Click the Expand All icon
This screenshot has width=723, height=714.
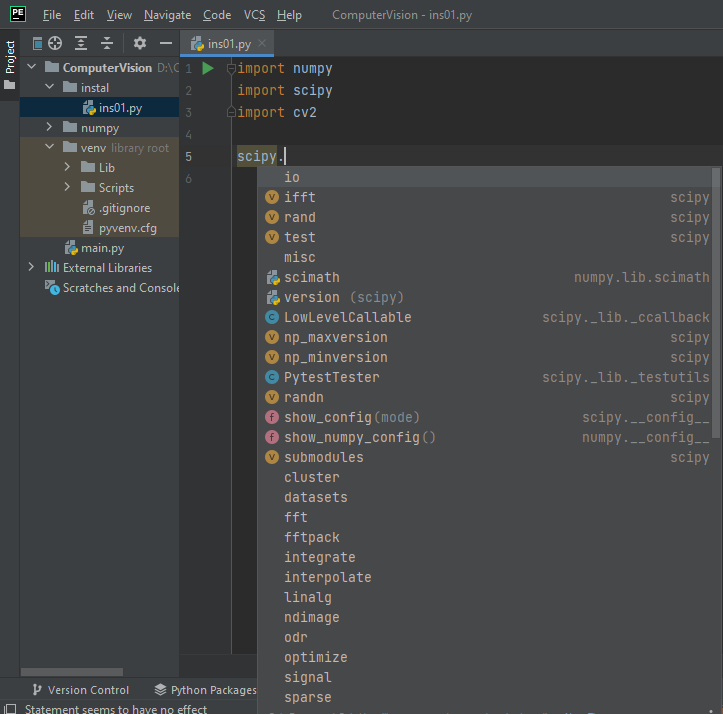81,43
